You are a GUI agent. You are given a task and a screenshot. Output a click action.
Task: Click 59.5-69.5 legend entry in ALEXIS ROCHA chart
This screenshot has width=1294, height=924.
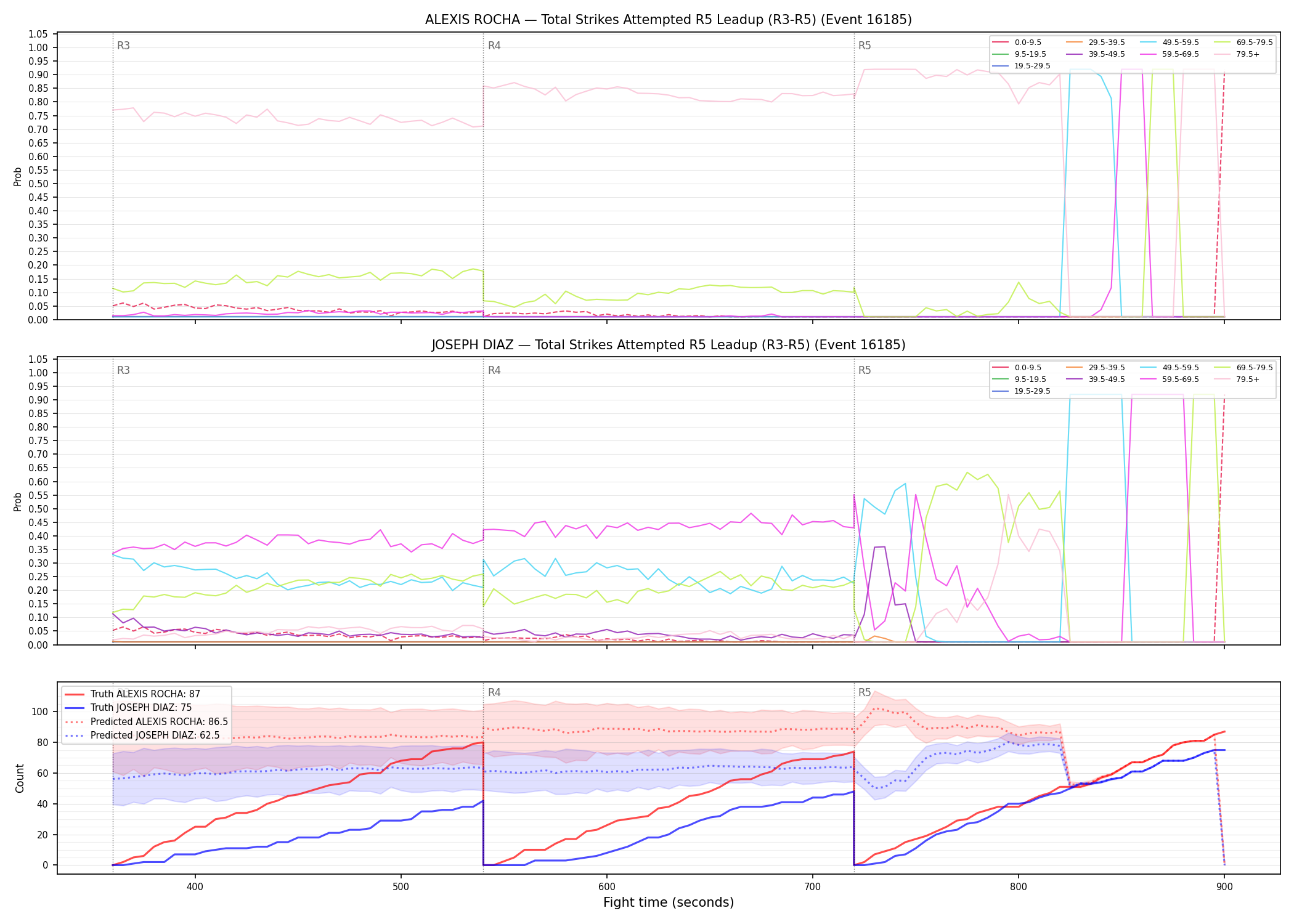(1170, 54)
